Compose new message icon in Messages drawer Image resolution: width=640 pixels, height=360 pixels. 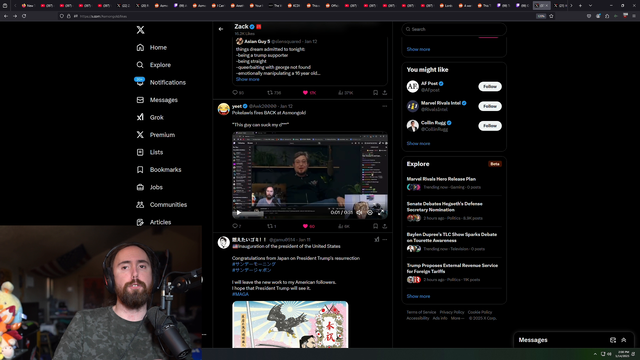click(613, 340)
